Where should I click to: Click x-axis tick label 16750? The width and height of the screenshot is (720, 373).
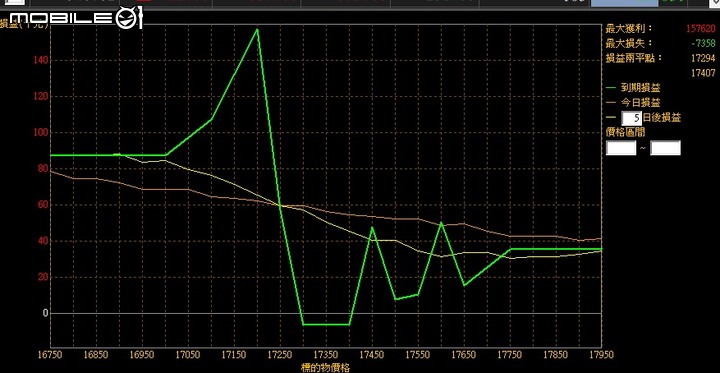51,355
